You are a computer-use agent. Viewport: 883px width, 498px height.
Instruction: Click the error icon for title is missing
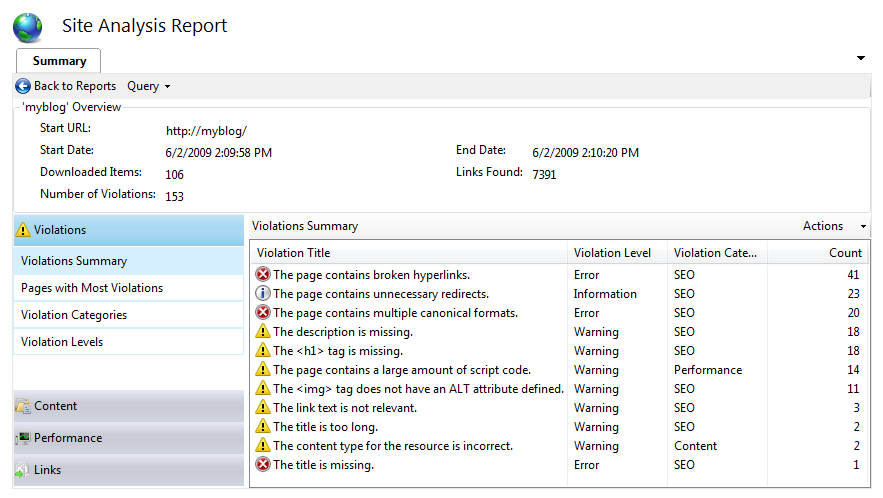(x=263, y=465)
